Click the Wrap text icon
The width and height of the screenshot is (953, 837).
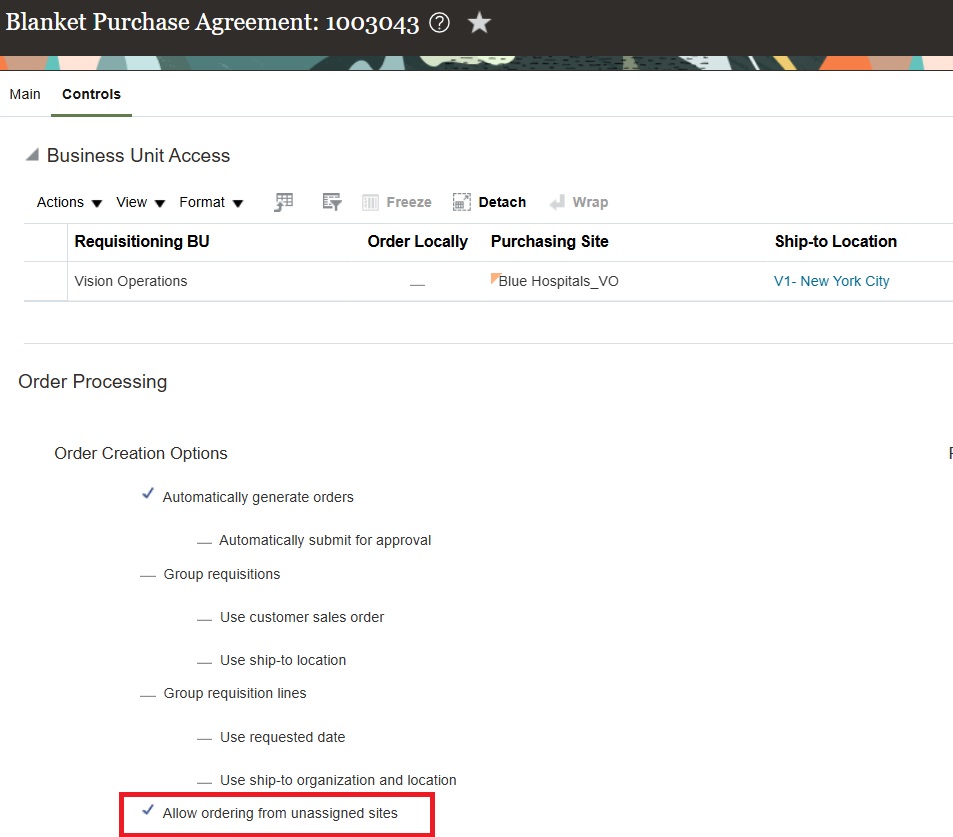(x=556, y=201)
